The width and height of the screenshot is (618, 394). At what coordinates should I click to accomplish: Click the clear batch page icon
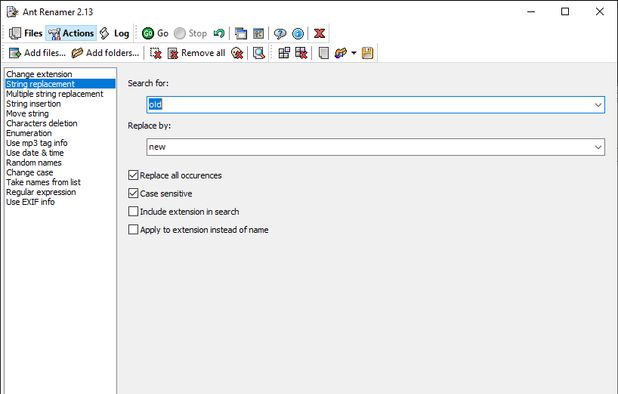(x=324, y=53)
